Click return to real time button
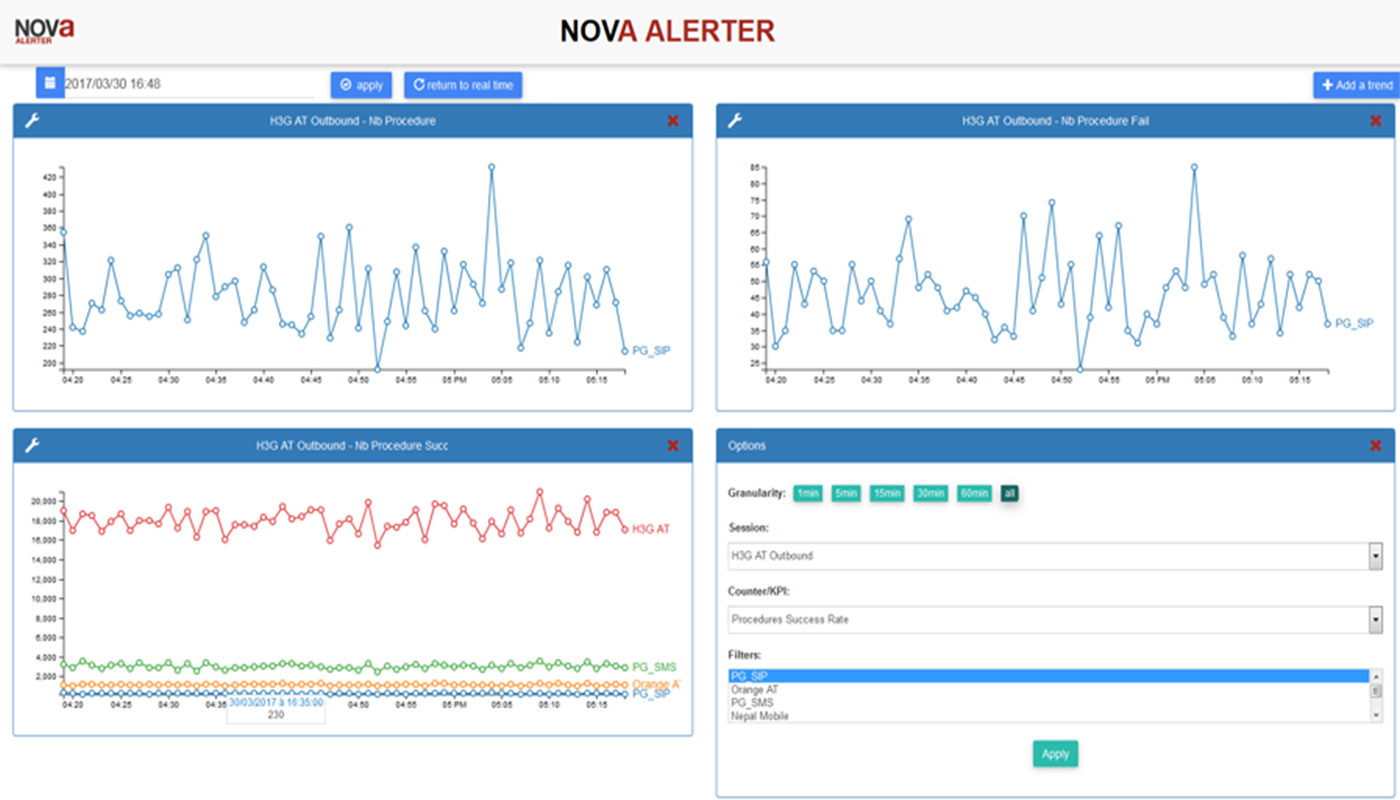Screen dimensions: 1400x800 [463, 85]
